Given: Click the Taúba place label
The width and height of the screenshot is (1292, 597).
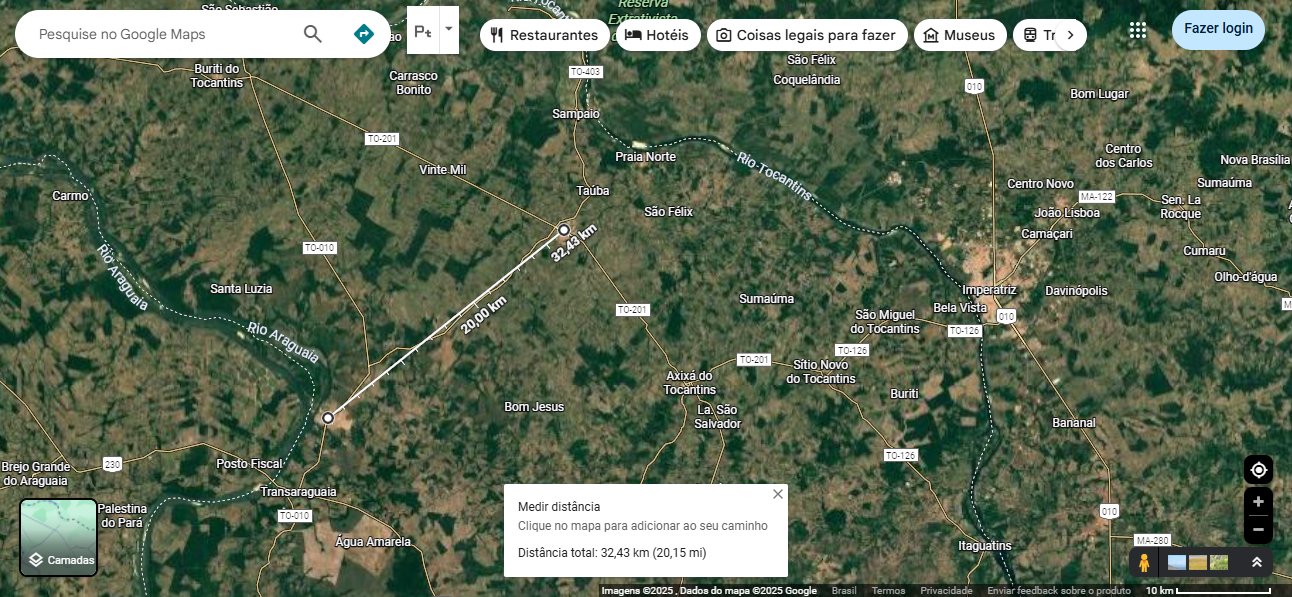Looking at the screenshot, I should coord(593,190).
